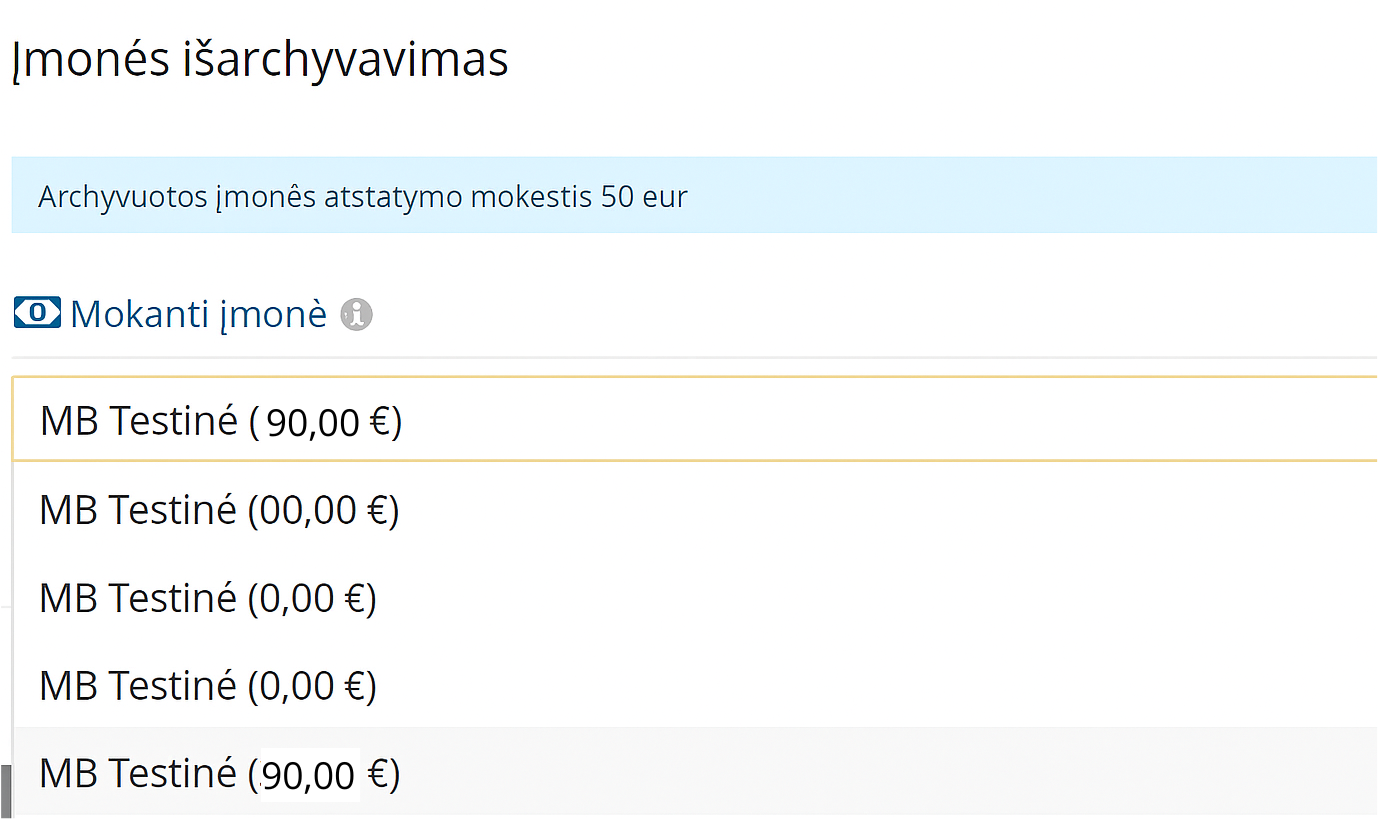Click the white-highlighted "90,00" in the last option
This screenshot has height=823, width=1380.
pyautogui.click(x=309, y=775)
